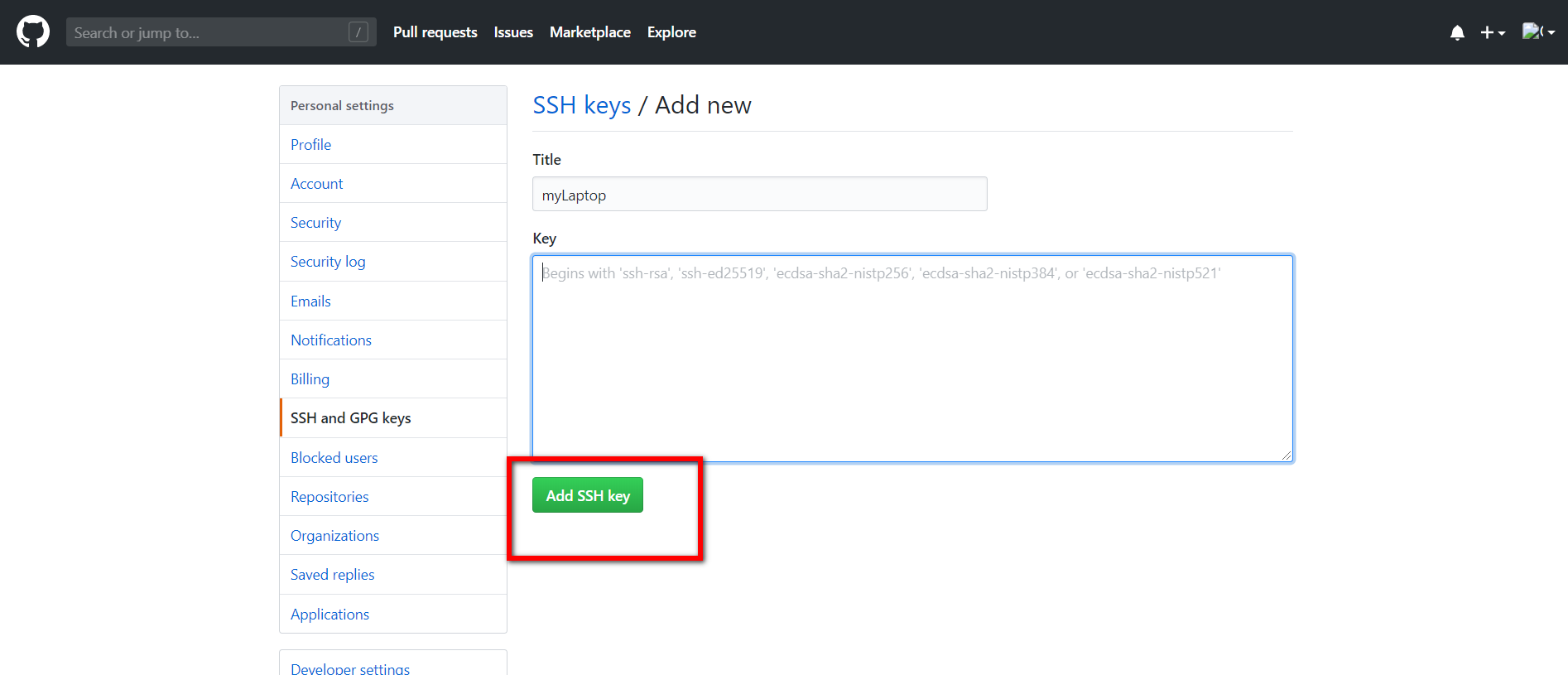Focus the Search or jump to field

tap(207, 32)
